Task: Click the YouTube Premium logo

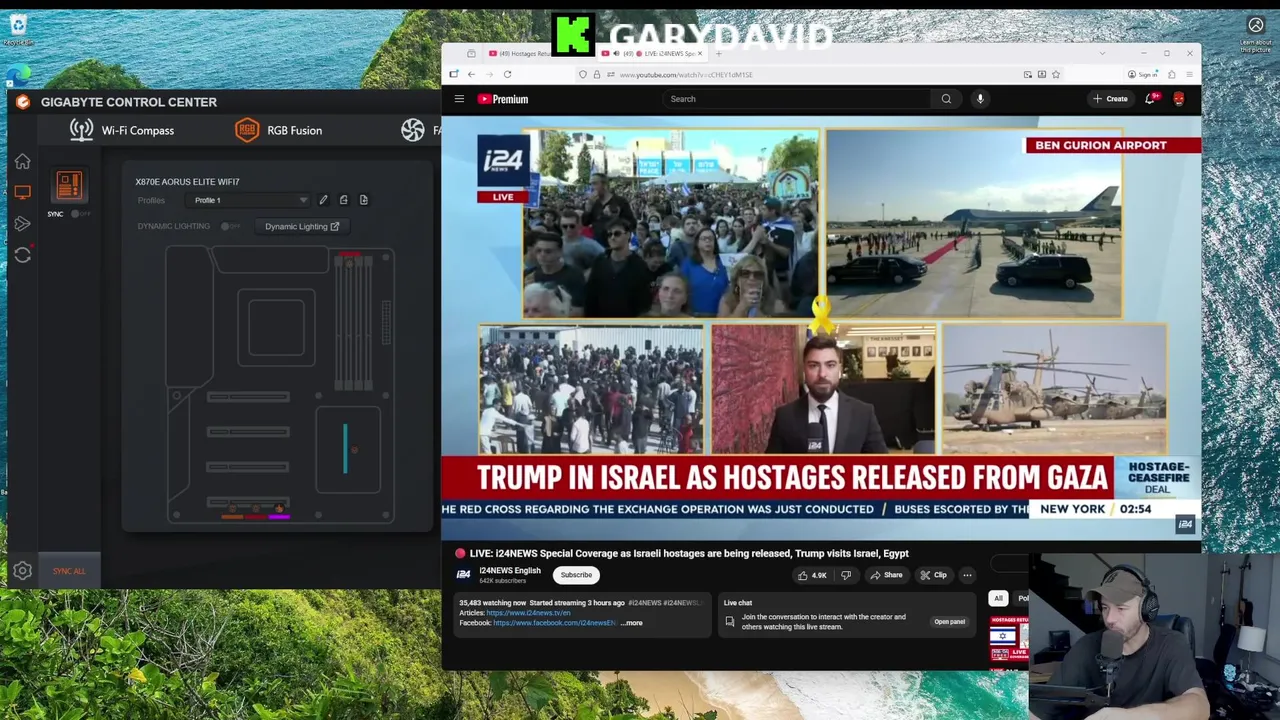Action: [503, 99]
